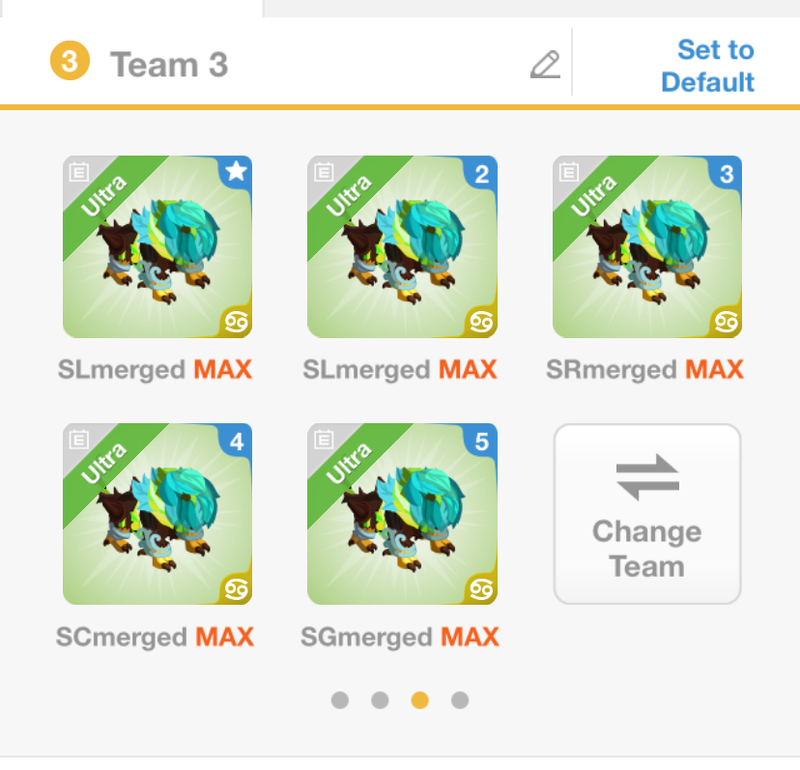This screenshot has height=770, width=800.
Task: Open the SGmerged MAX pet thumbnail
Action: (x=402, y=514)
